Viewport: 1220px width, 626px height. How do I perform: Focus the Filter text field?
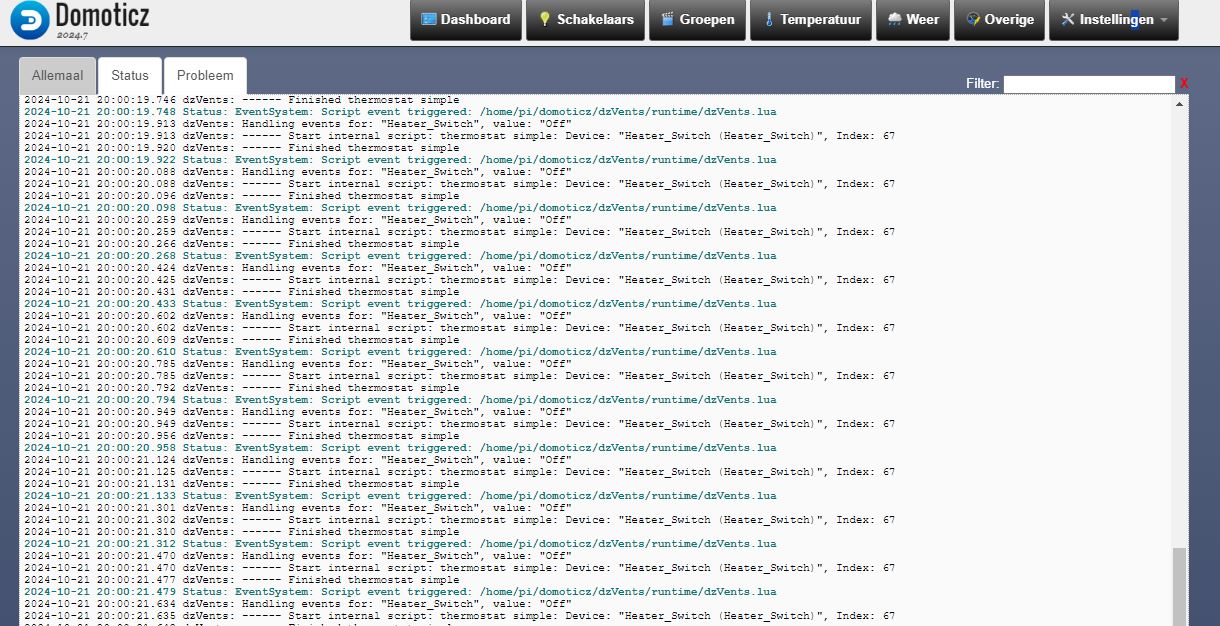pos(1089,84)
